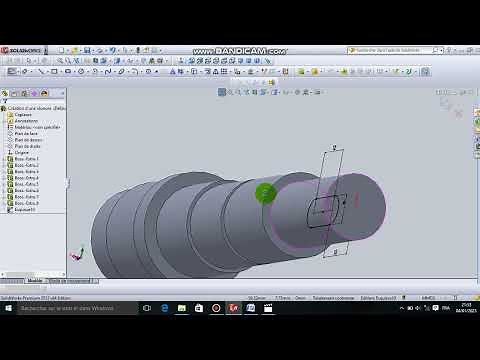This screenshot has height=360, width=480.
Task: Open the PropertyManager tab
Action: click(14, 93)
